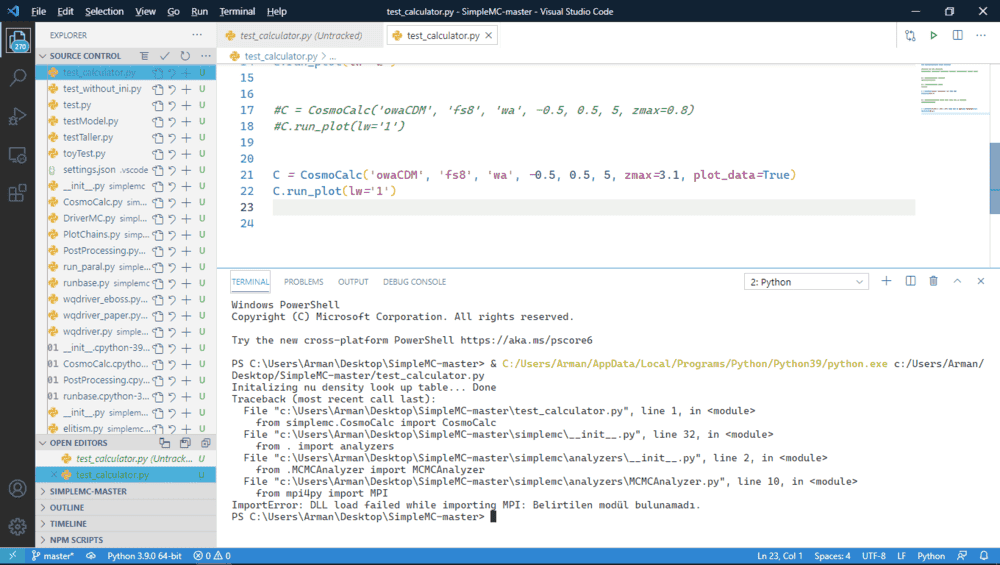Create a new terminal

886,281
